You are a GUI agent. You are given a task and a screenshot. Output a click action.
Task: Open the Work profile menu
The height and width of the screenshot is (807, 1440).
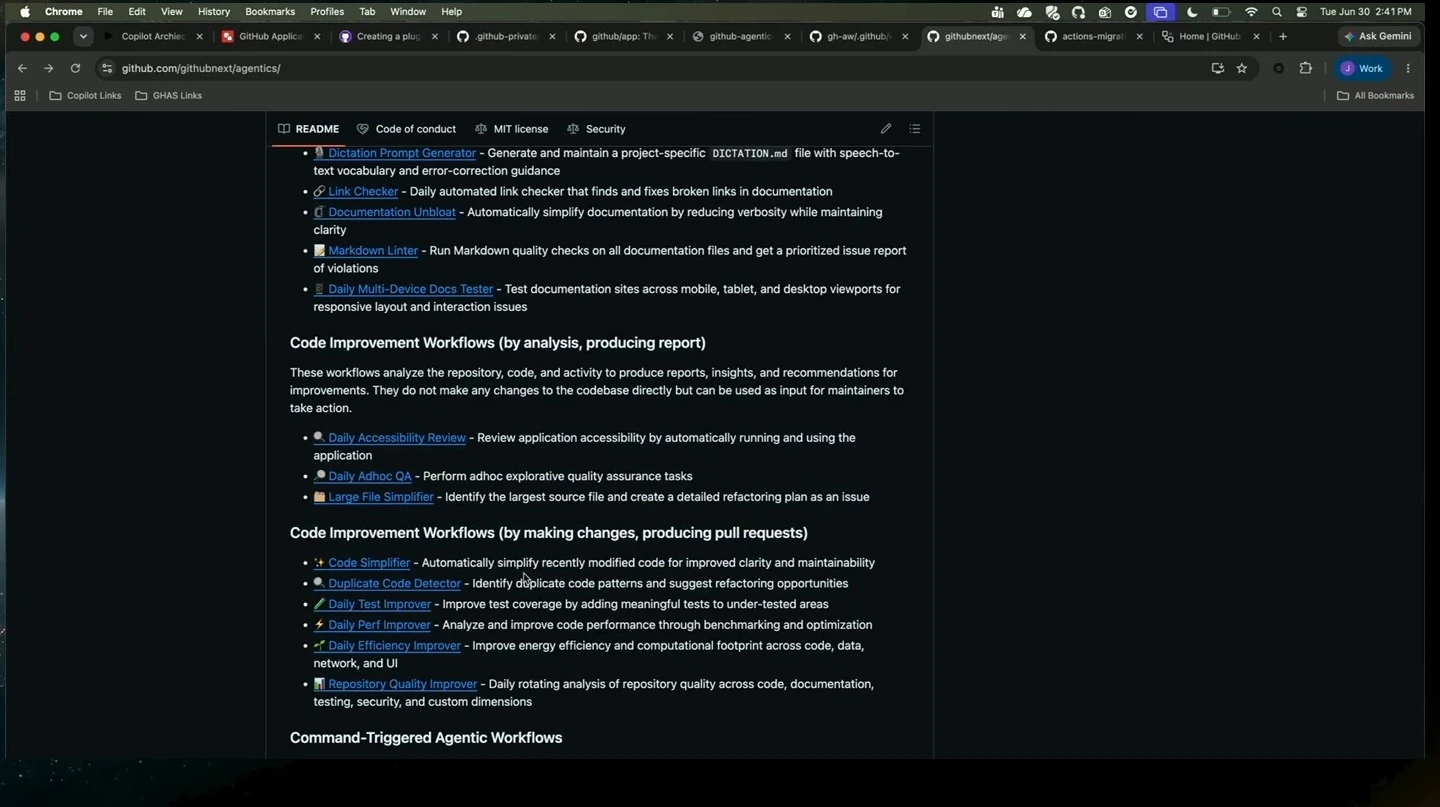1362,68
